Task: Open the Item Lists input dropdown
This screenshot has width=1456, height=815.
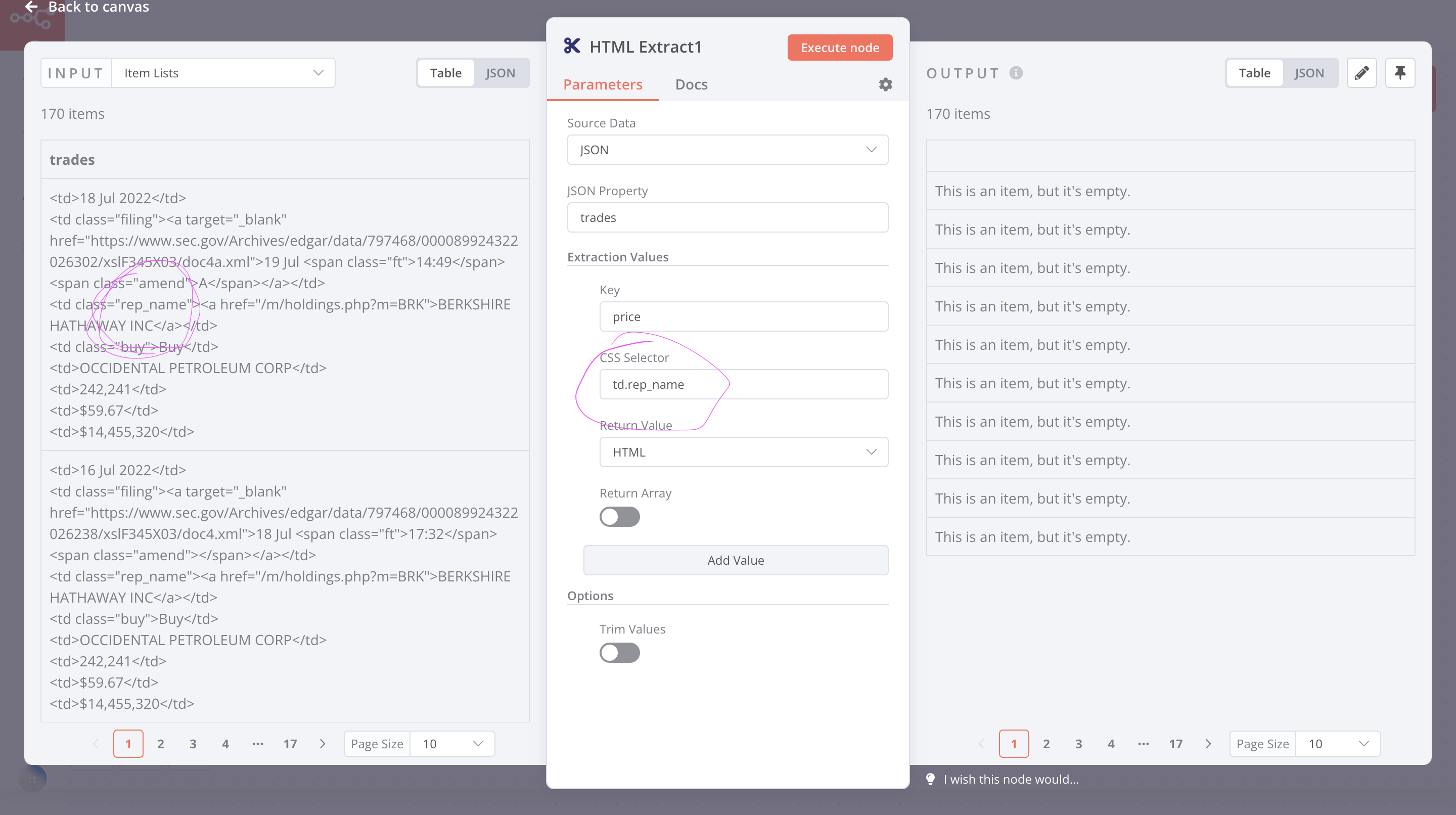Action: click(x=223, y=73)
